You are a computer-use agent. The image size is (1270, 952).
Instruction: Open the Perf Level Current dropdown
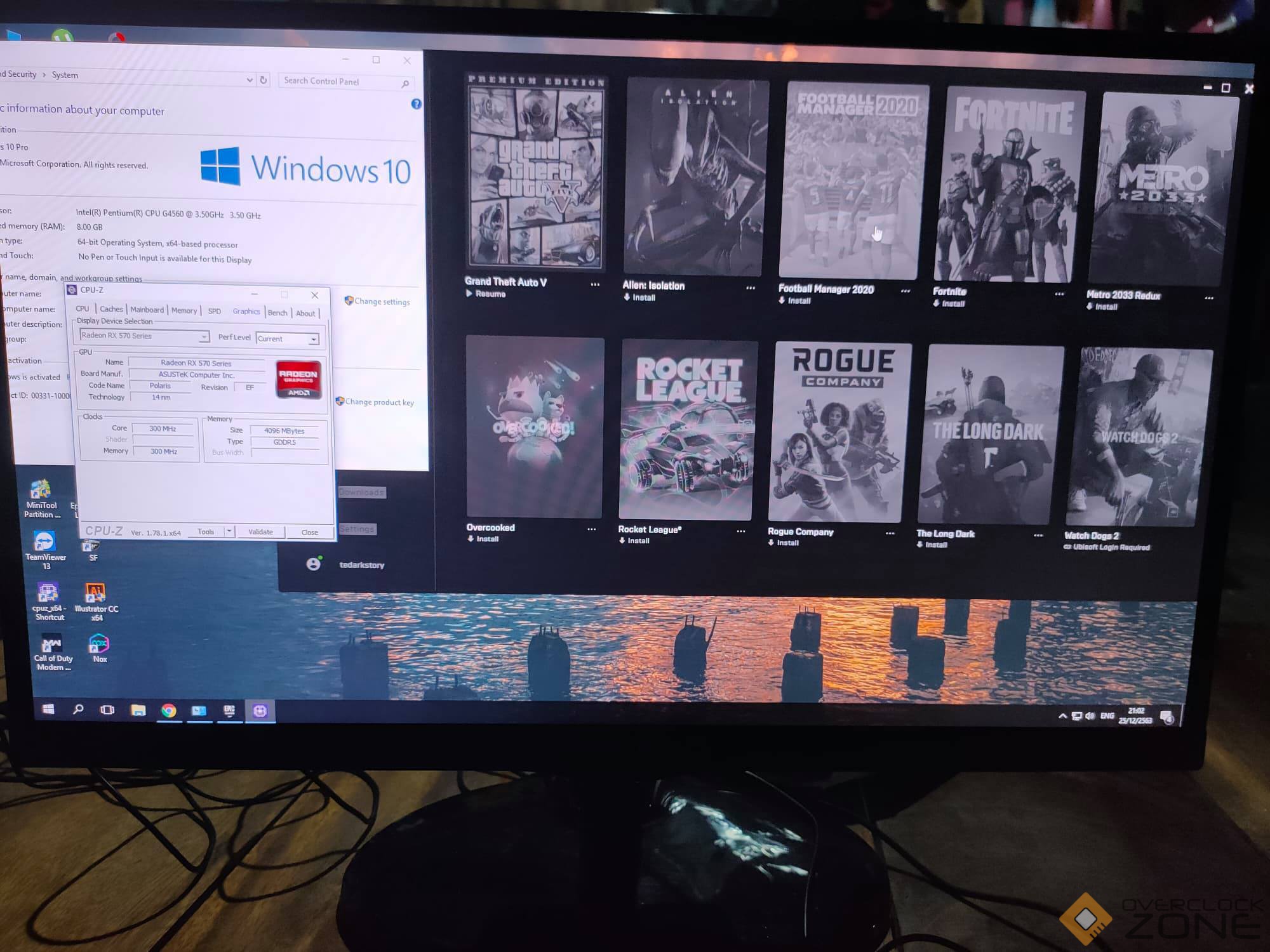(x=313, y=340)
